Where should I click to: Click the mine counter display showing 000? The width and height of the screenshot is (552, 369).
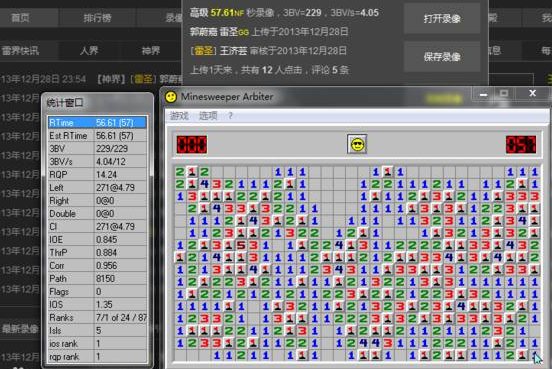click(x=192, y=144)
